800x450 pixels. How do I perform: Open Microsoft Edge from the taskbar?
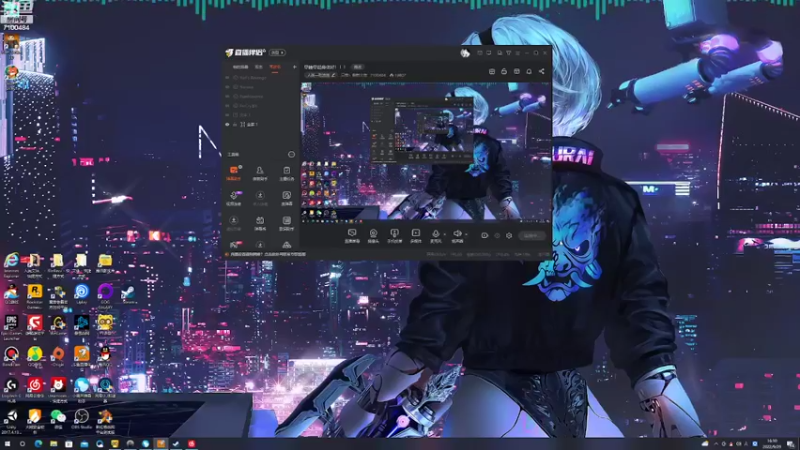pos(38,444)
